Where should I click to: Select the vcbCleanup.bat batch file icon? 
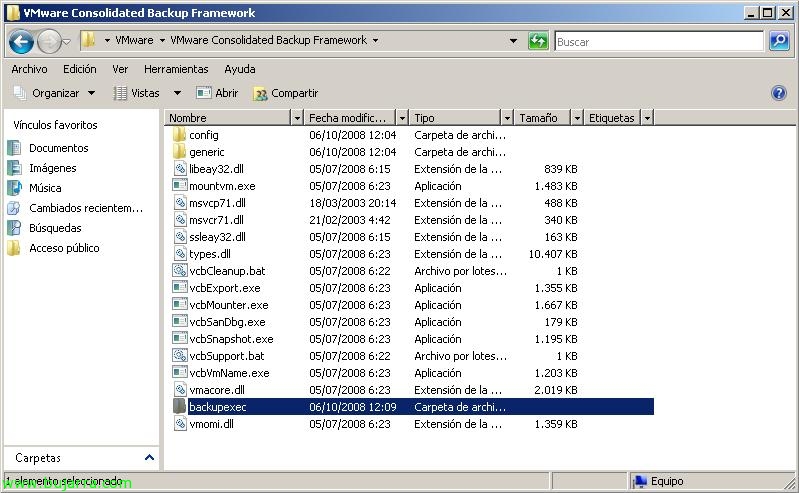pyautogui.click(x=180, y=271)
